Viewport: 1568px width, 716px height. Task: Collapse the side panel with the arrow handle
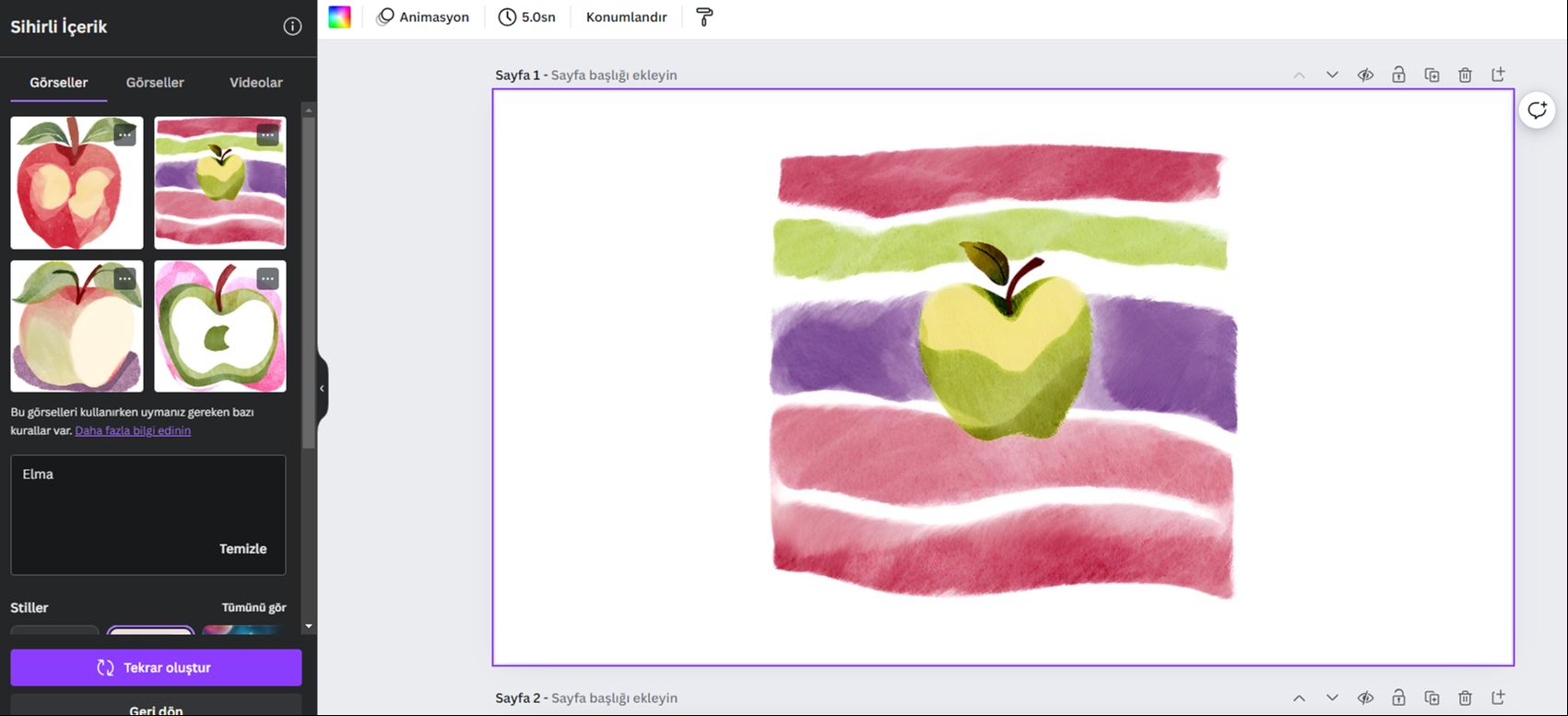click(x=322, y=389)
